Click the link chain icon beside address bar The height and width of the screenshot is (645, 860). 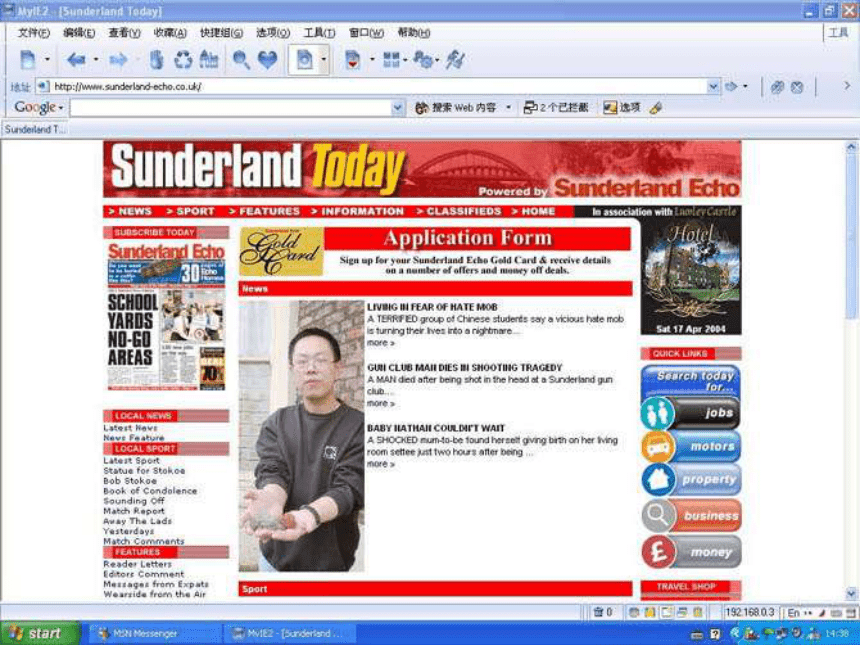pos(777,87)
